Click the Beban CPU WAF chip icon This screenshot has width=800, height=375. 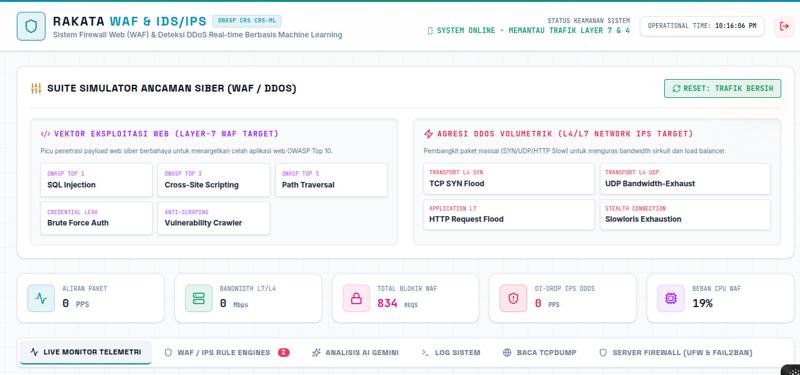pos(671,298)
